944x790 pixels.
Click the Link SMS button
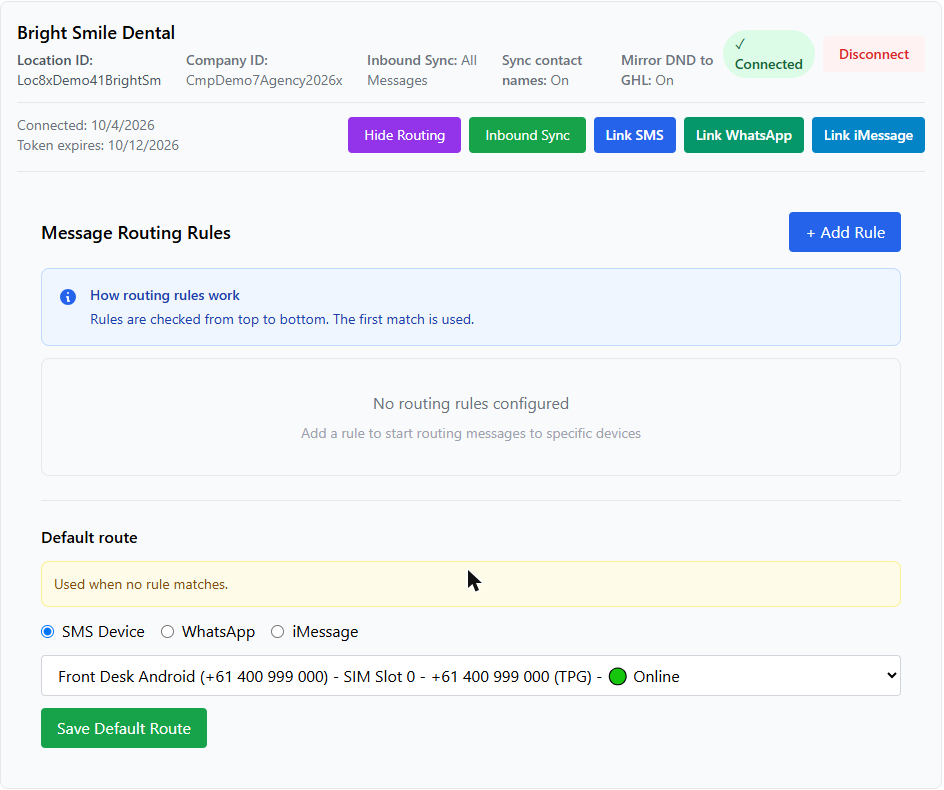[x=635, y=135]
